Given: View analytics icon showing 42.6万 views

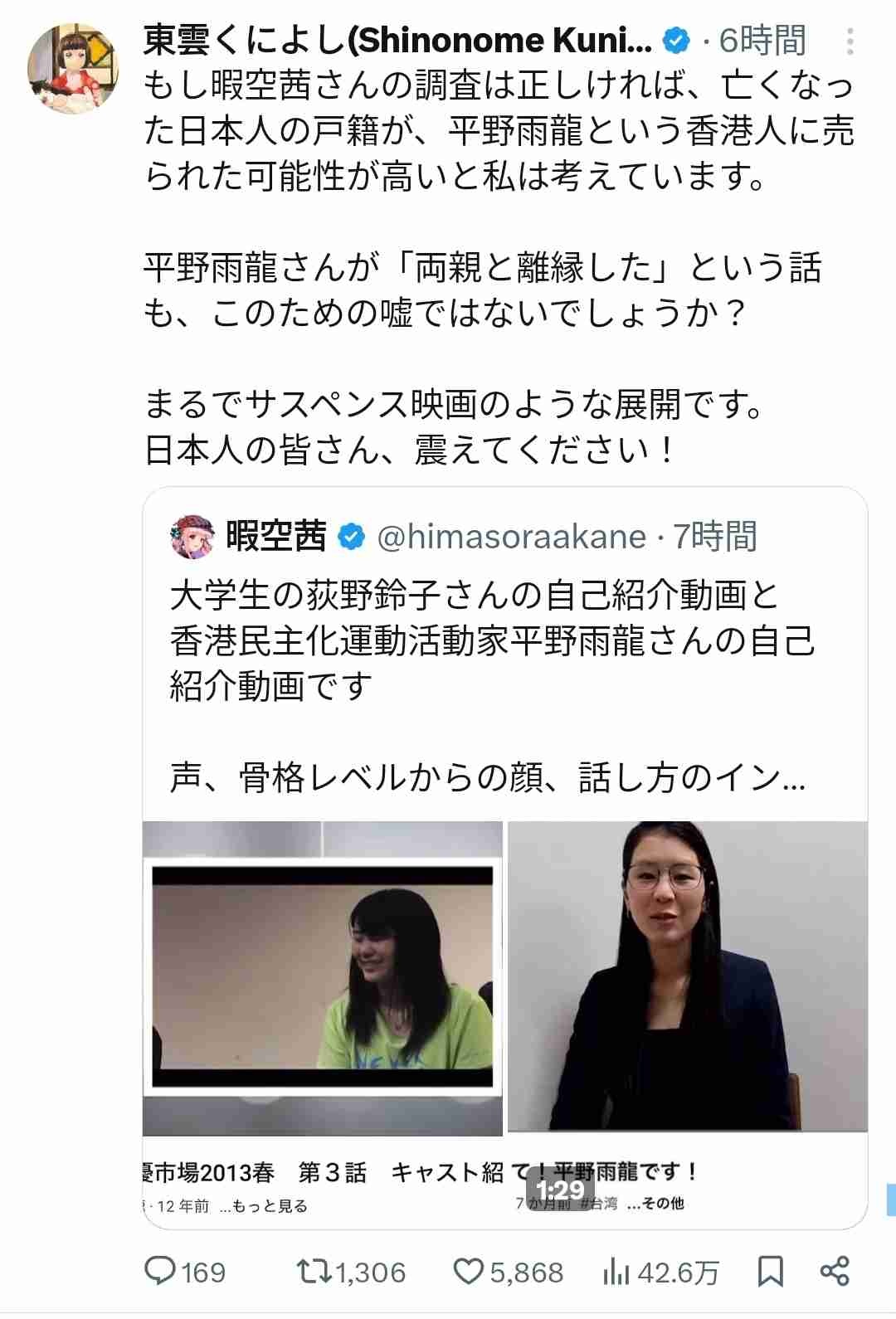Looking at the screenshot, I should tap(616, 1271).
